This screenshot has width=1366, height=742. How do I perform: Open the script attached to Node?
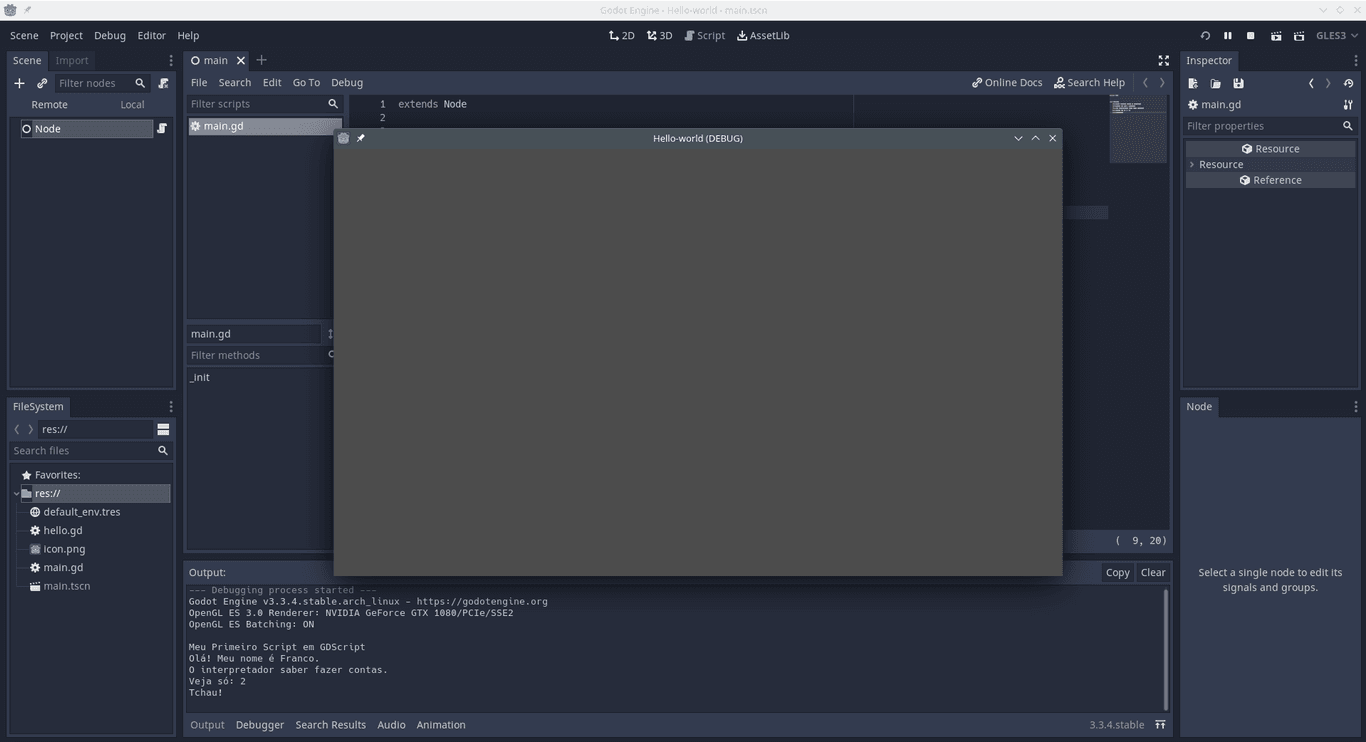(161, 128)
